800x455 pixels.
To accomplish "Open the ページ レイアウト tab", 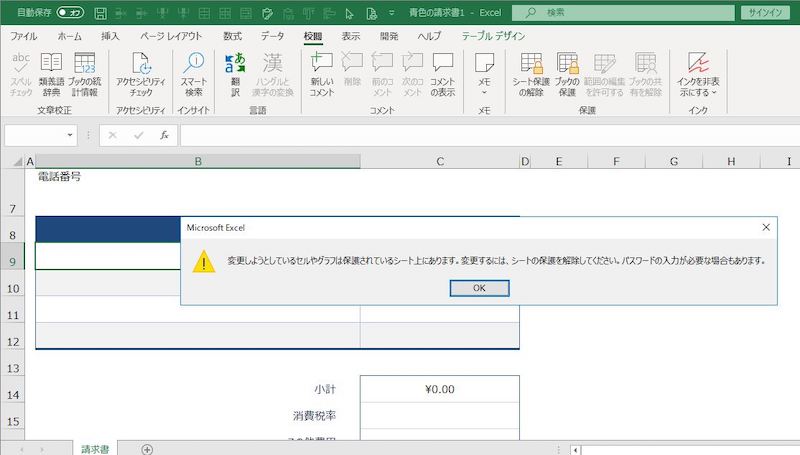I will tap(171, 36).
